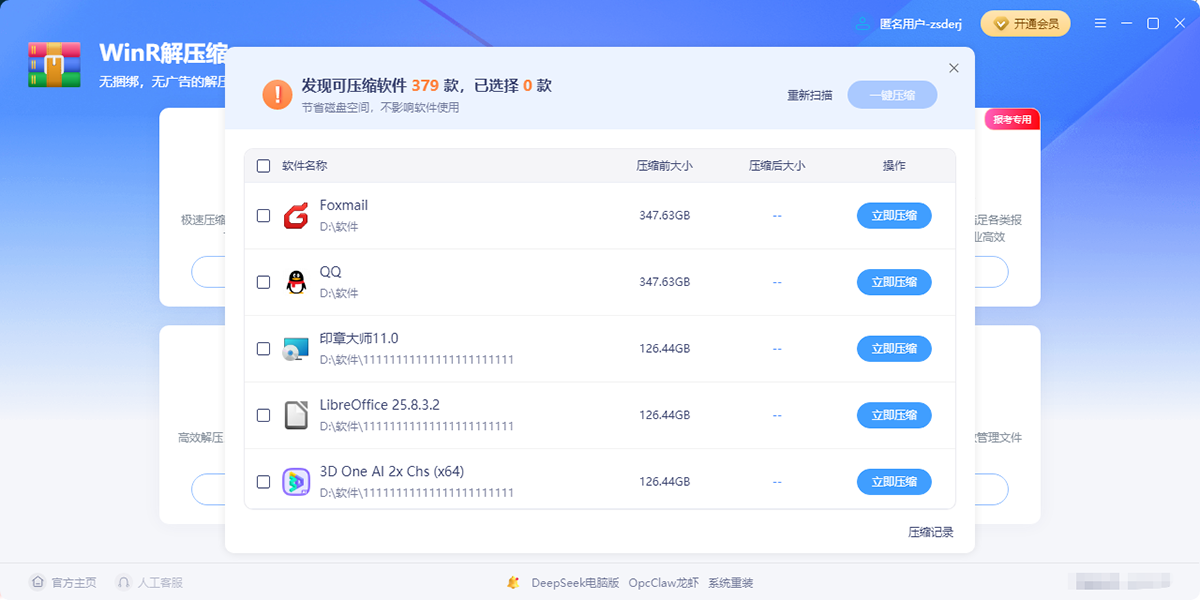Viewport: 1200px width, 600px height.
Task: Click 立即压缩 for 印章大师11.0
Action: pos(894,349)
